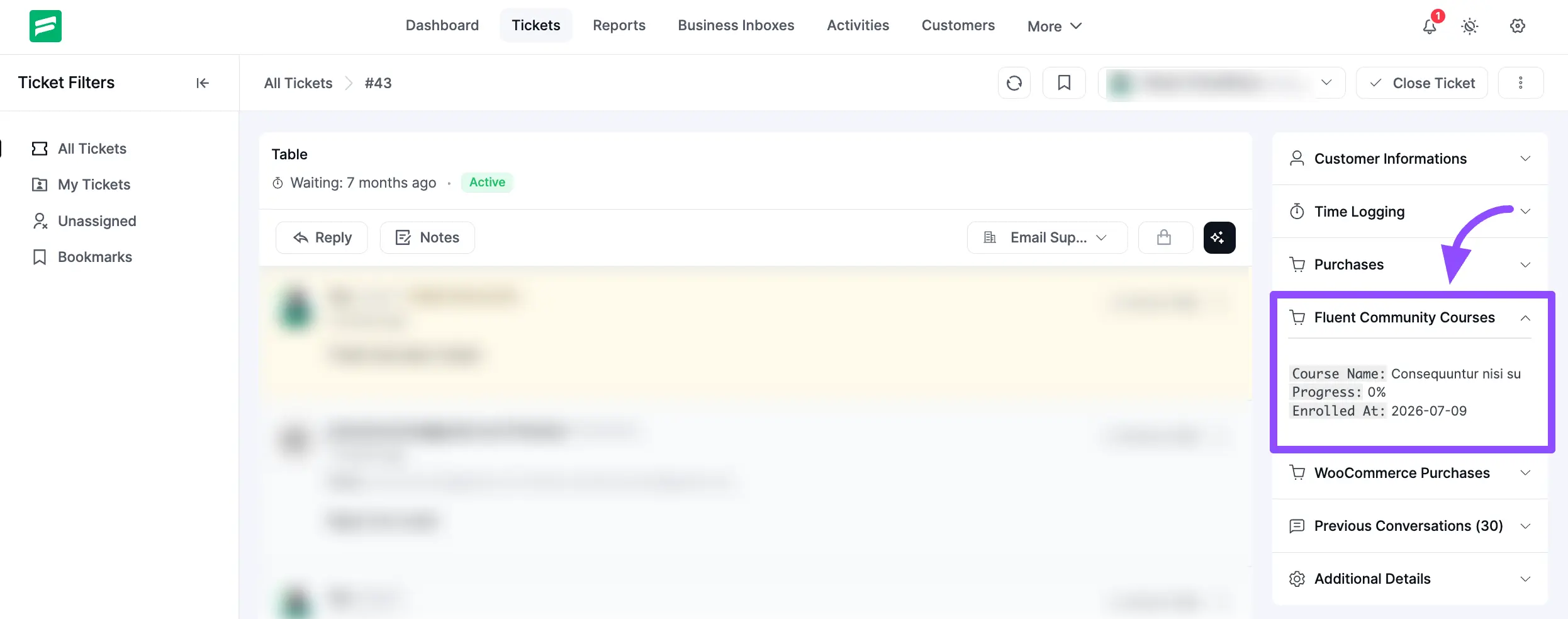Open the Dashboard tab

point(442,25)
